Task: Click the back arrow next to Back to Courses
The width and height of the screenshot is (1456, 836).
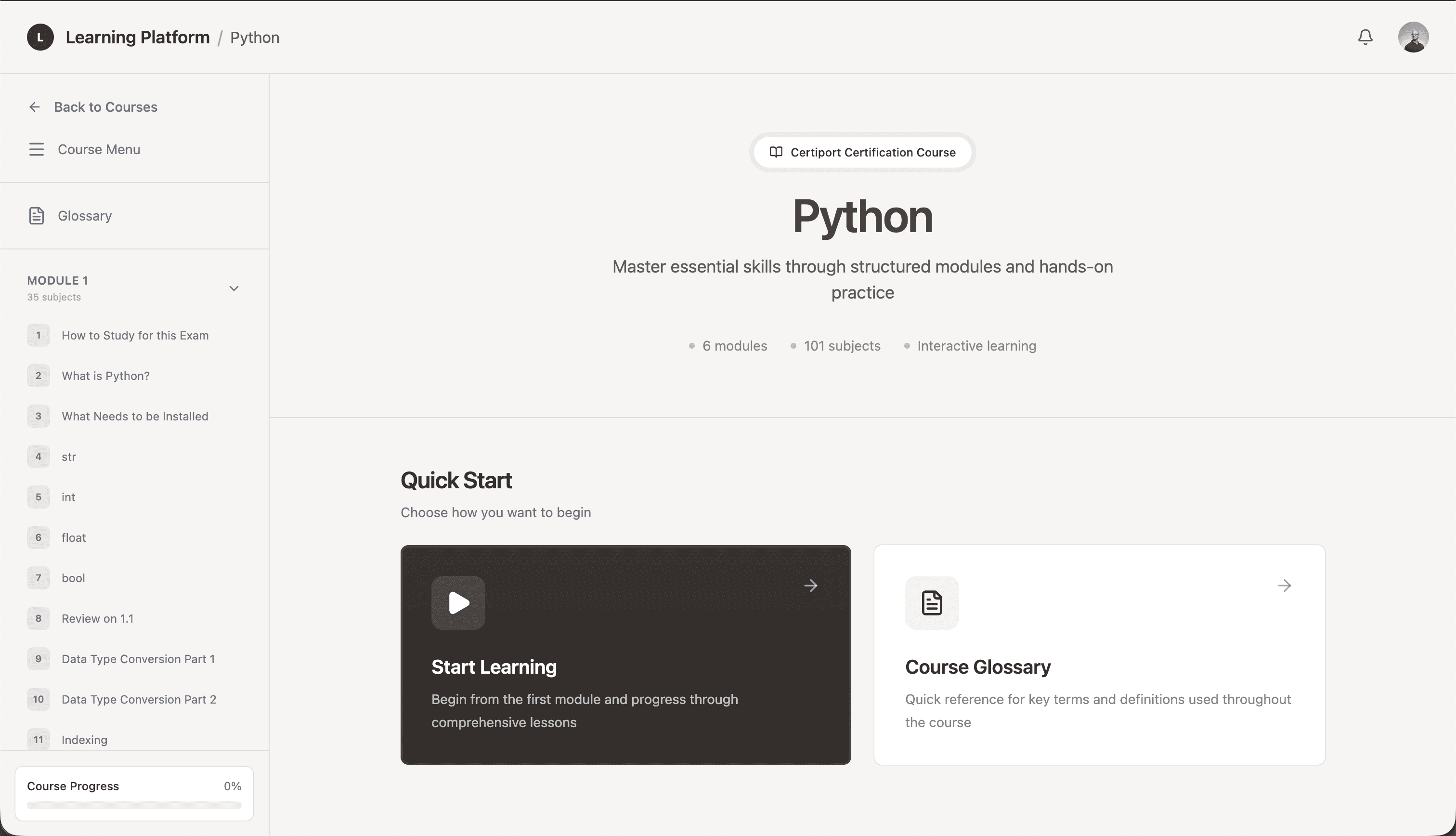Action: (35, 107)
